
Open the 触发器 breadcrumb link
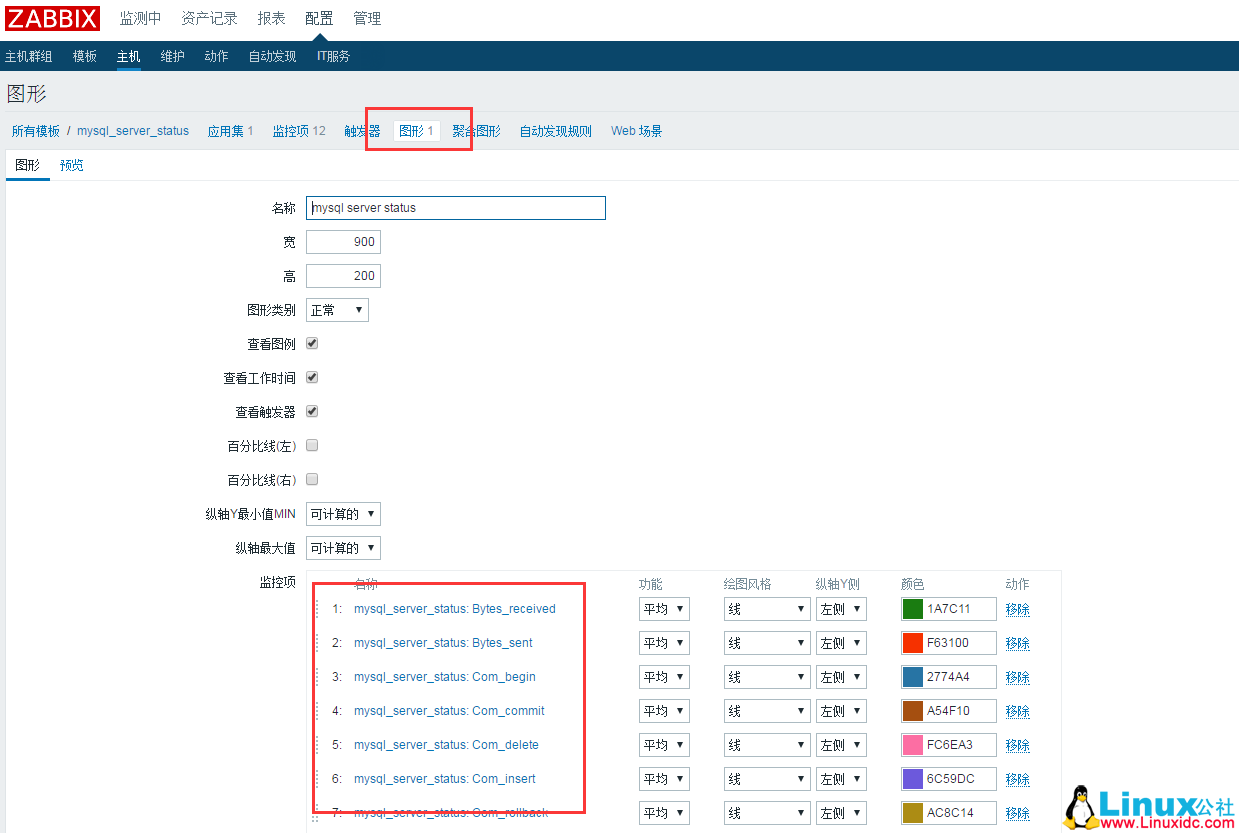coord(360,130)
